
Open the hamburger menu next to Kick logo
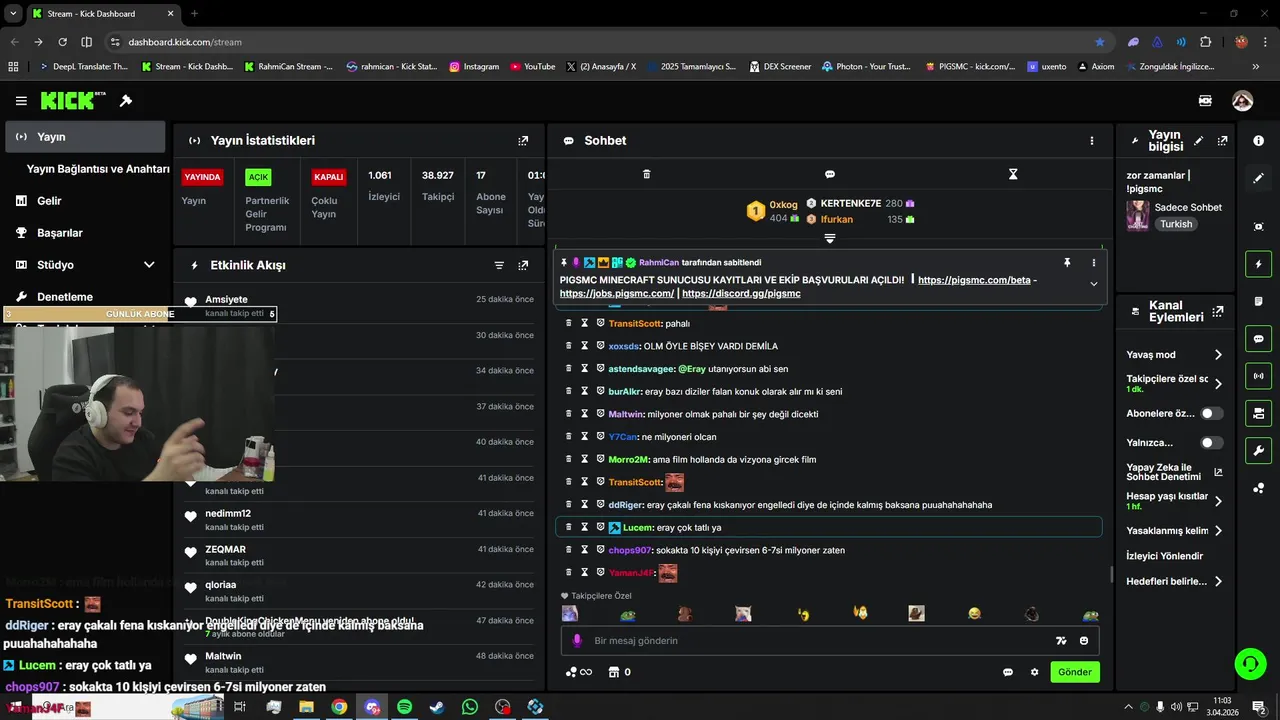click(x=21, y=101)
